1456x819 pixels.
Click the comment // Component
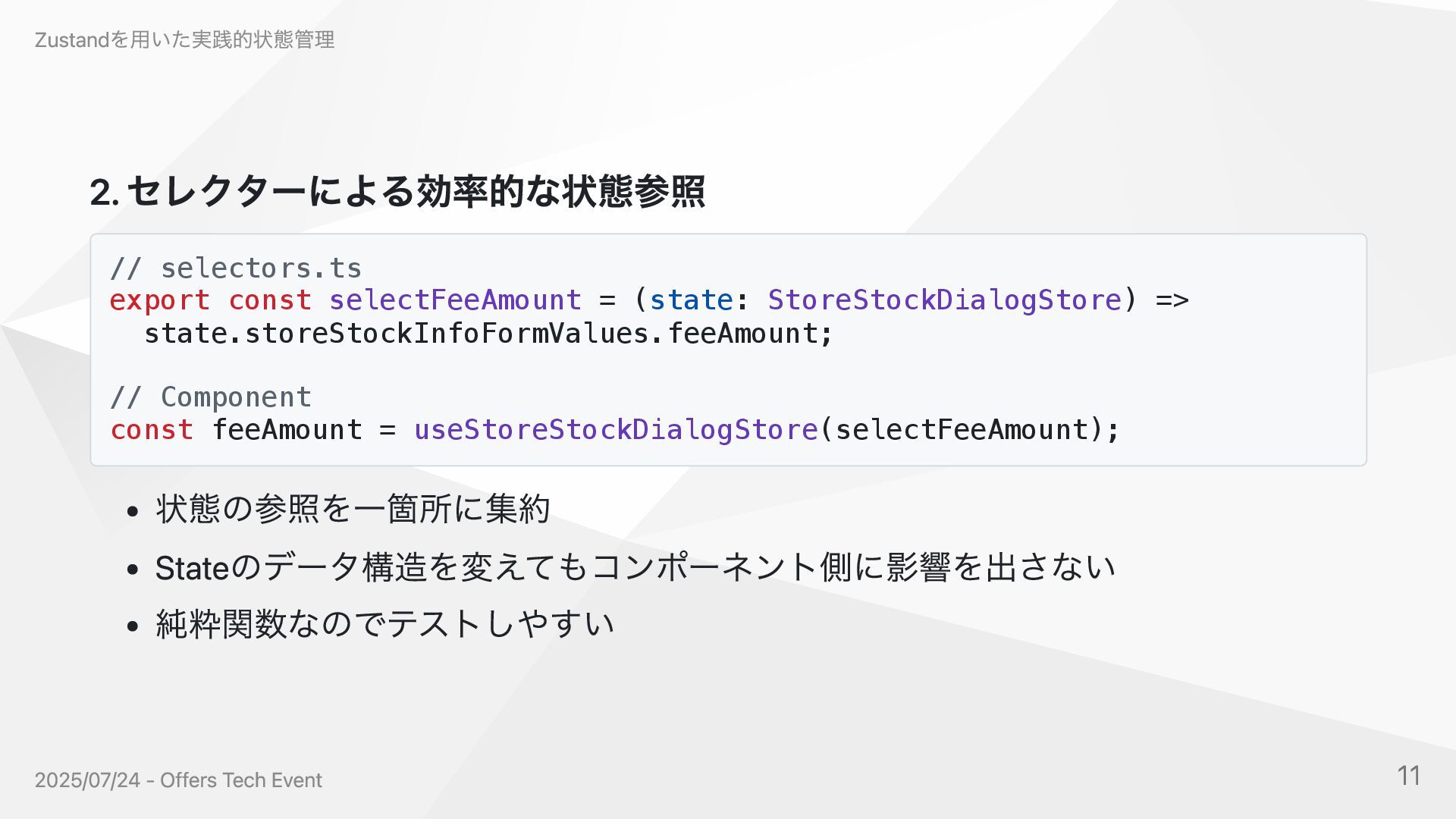(211, 397)
